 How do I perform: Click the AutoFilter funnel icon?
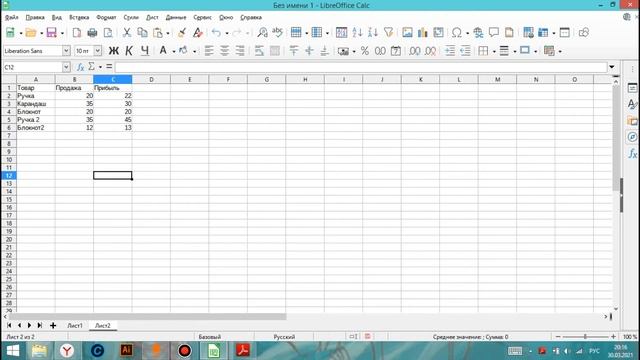point(389,33)
